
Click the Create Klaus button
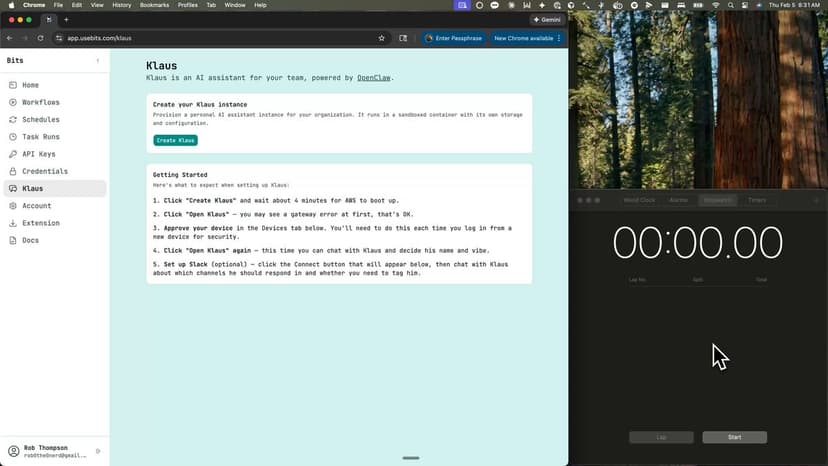click(175, 141)
